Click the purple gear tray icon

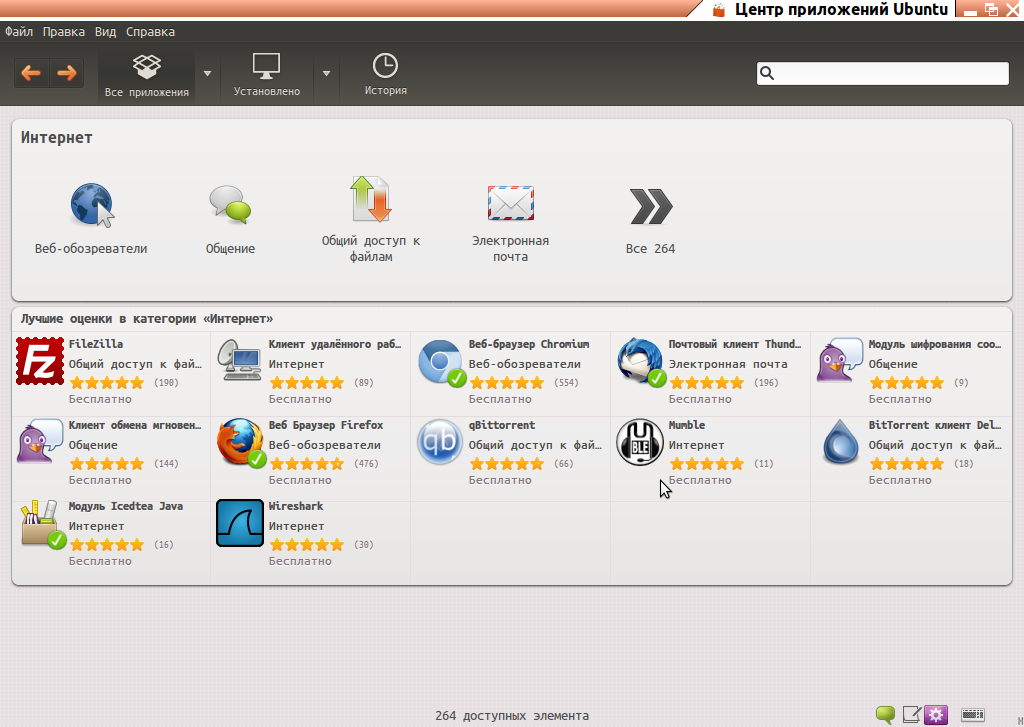pyautogui.click(x=936, y=715)
